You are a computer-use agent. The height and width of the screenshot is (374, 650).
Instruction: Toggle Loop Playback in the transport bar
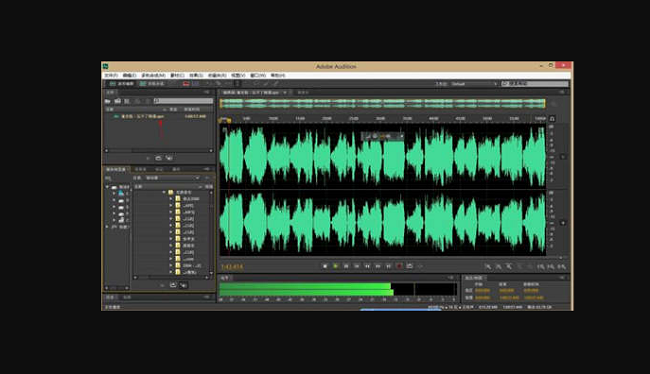(410, 266)
